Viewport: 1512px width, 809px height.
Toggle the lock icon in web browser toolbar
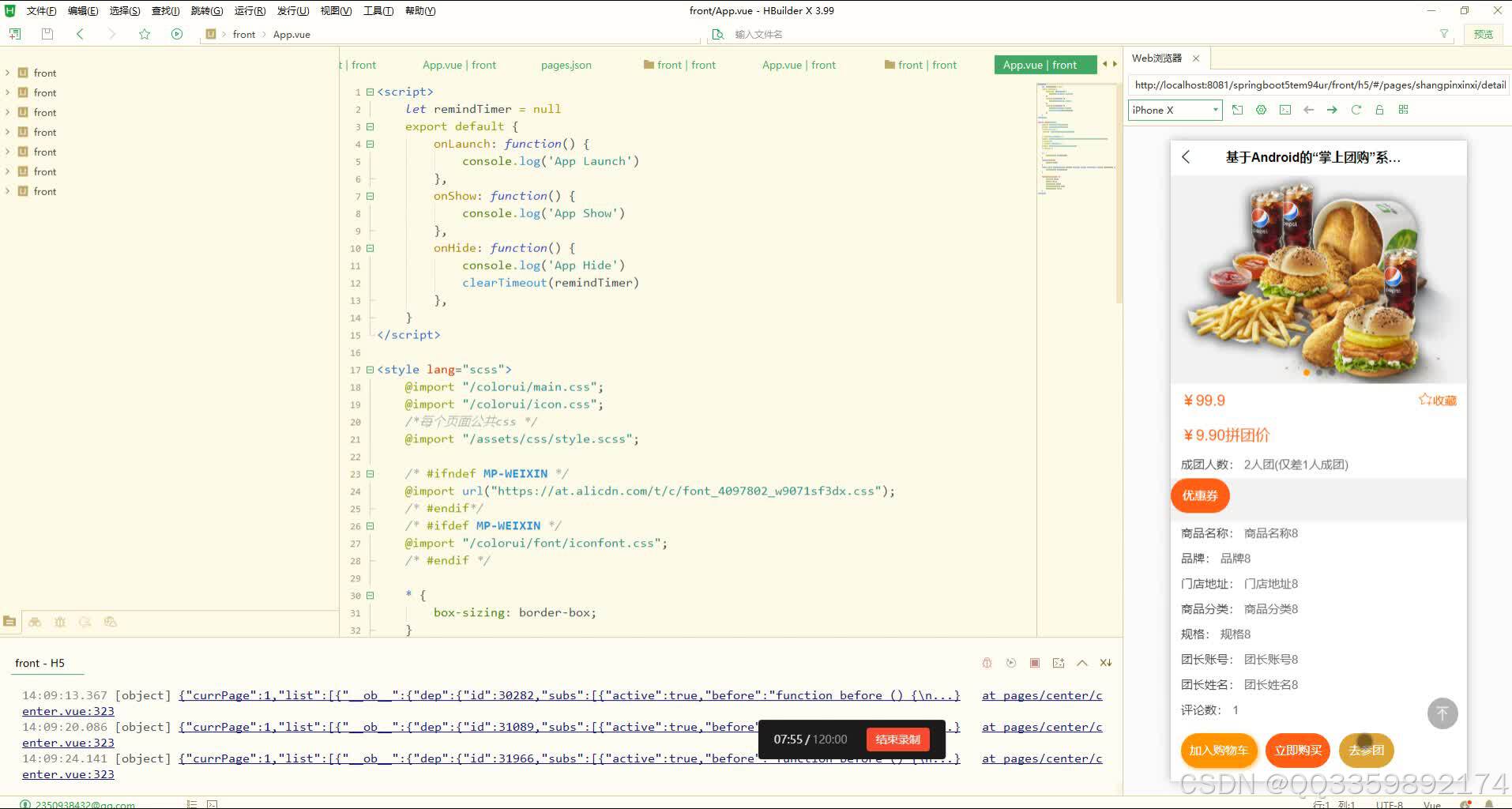1379,110
